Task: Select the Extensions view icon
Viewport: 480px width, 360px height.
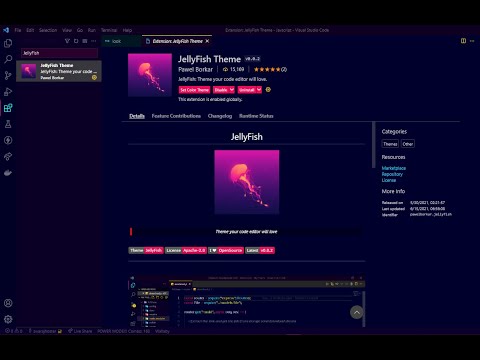Action: pyautogui.click(x=8, y=108)
